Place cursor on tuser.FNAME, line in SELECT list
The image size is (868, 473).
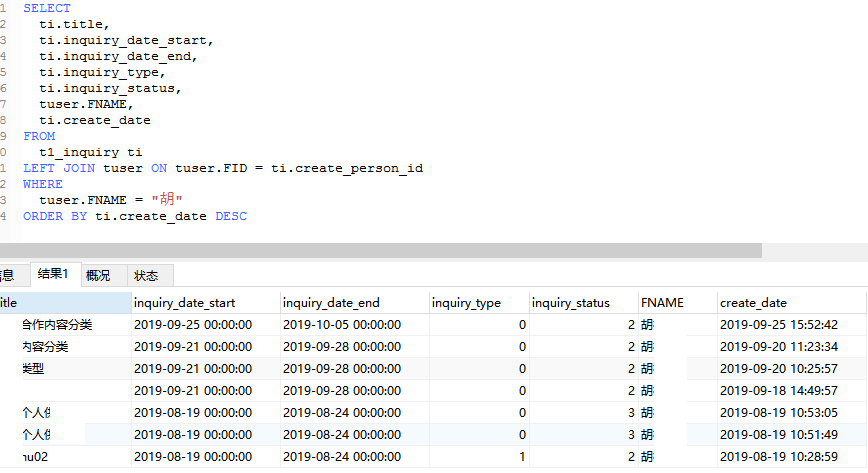click(86, 104)
